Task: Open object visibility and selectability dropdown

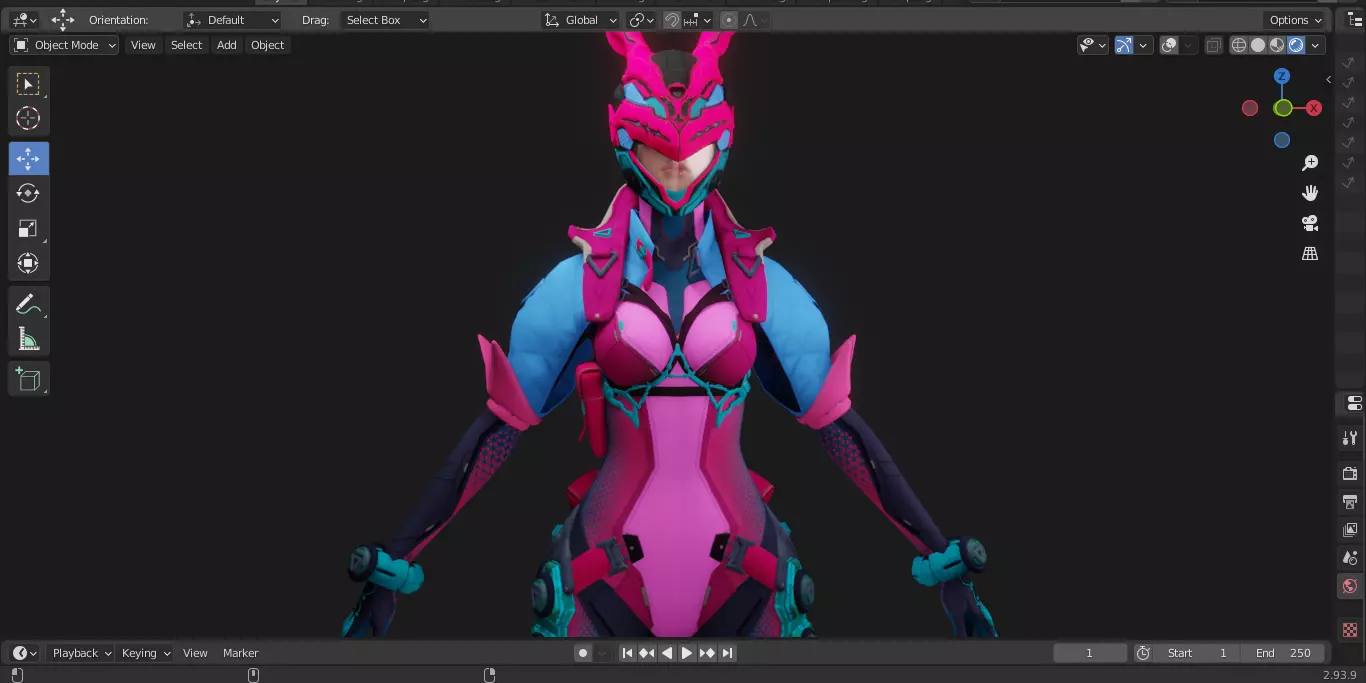Action: click(x=1093, y=45)
